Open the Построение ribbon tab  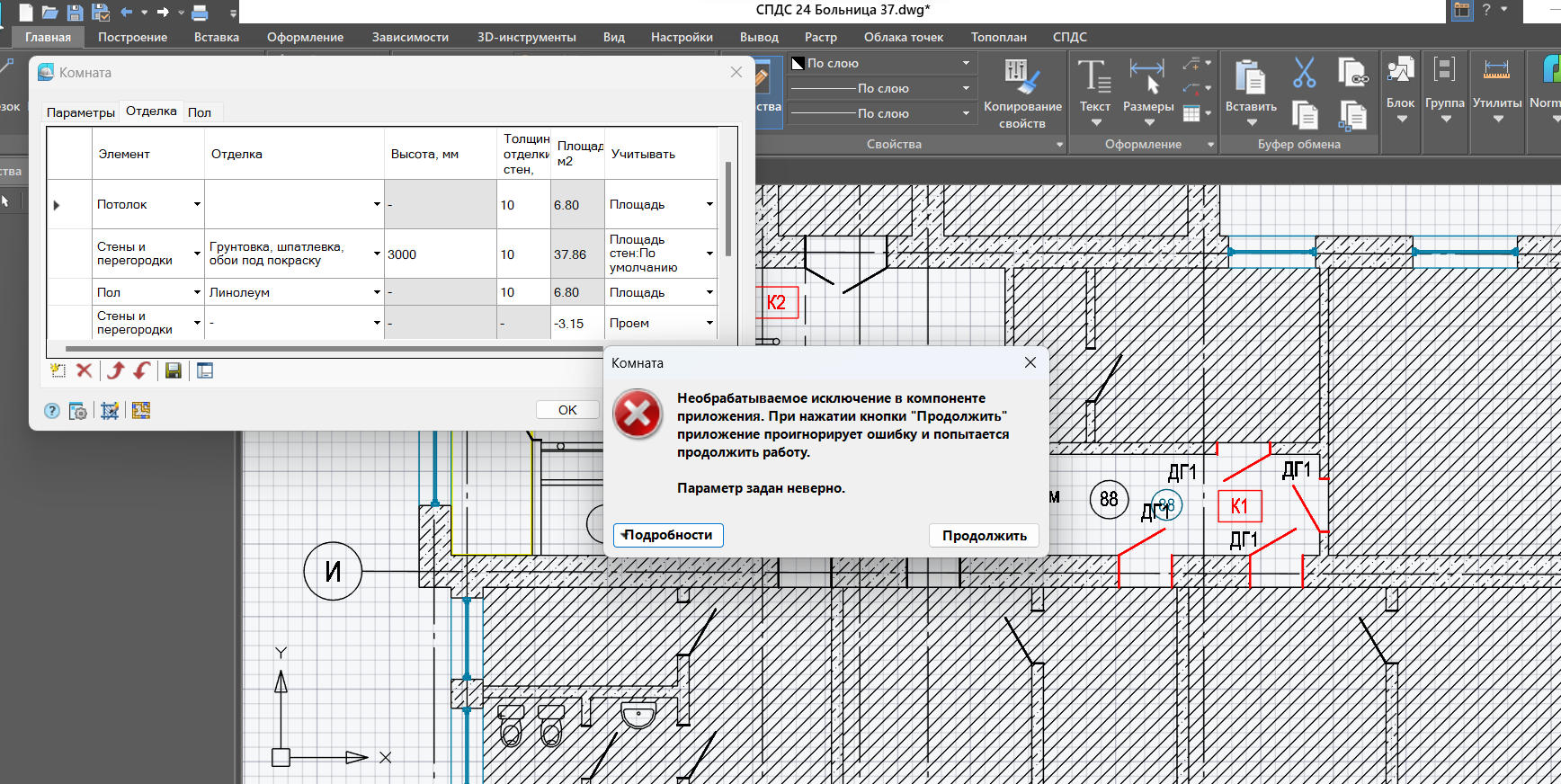[132, 37]
